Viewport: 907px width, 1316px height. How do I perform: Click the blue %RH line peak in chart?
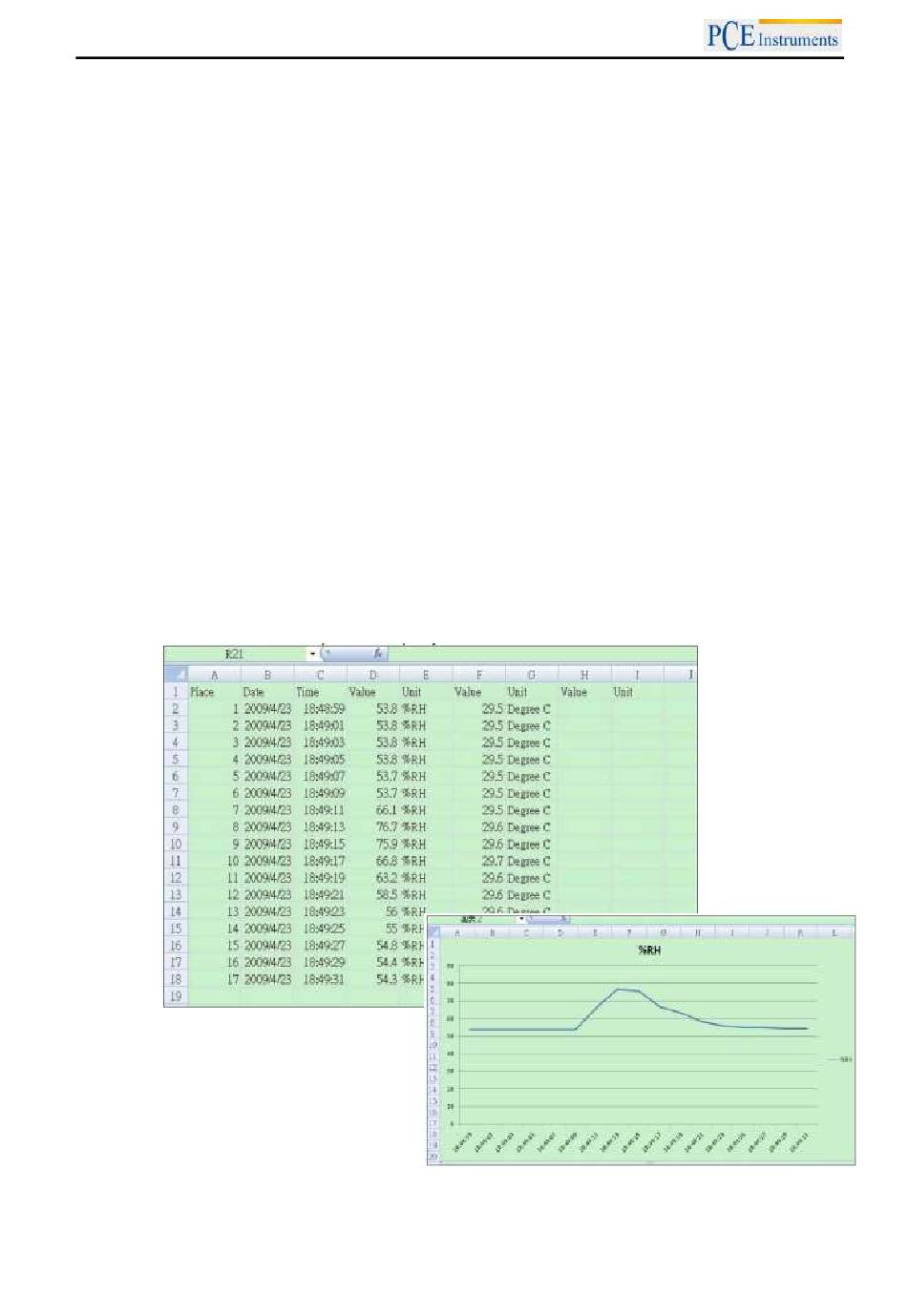620,989
